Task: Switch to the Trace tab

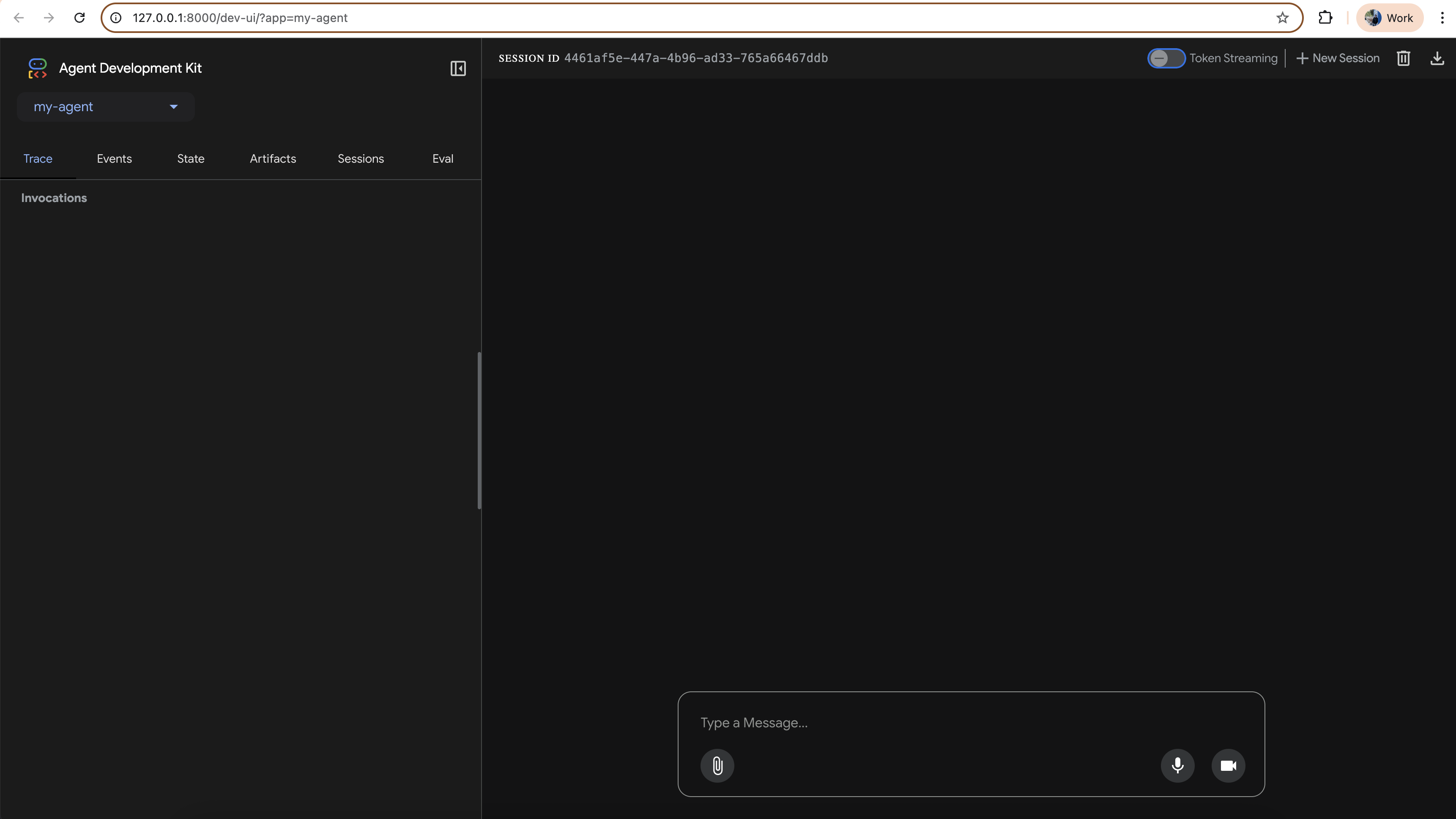Action: 38,159
